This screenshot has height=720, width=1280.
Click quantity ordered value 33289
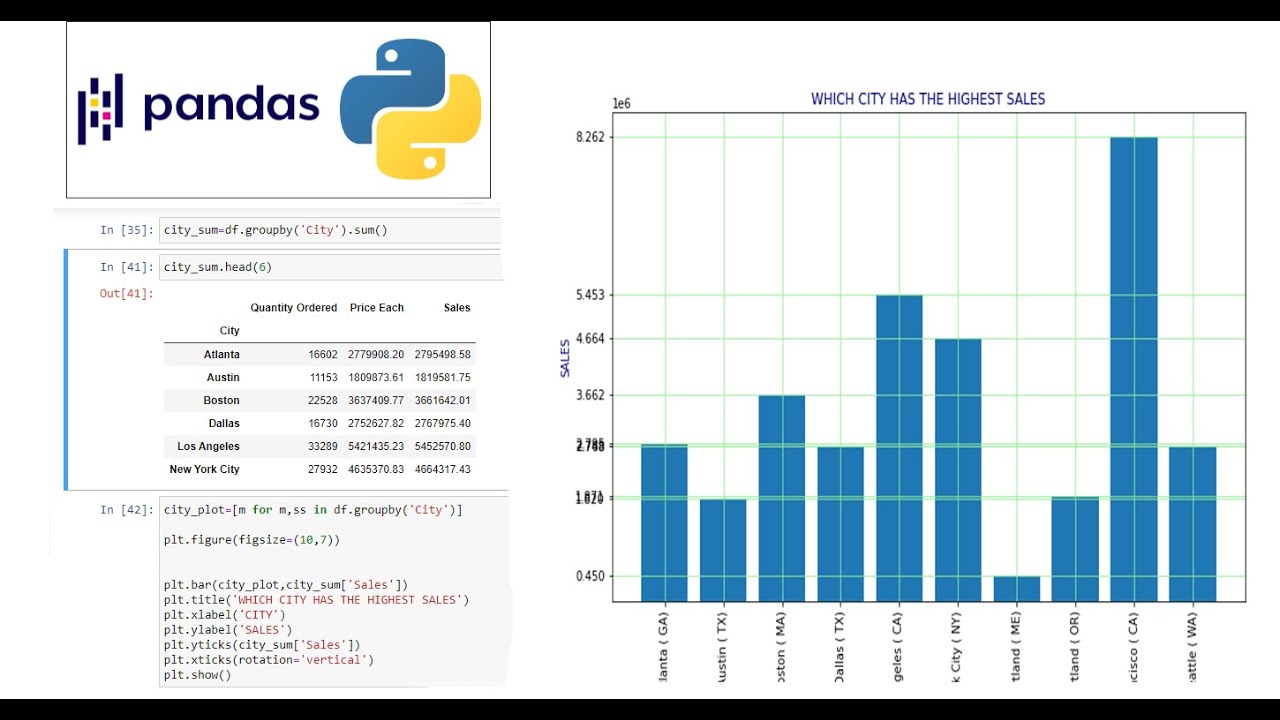point(323,447)
